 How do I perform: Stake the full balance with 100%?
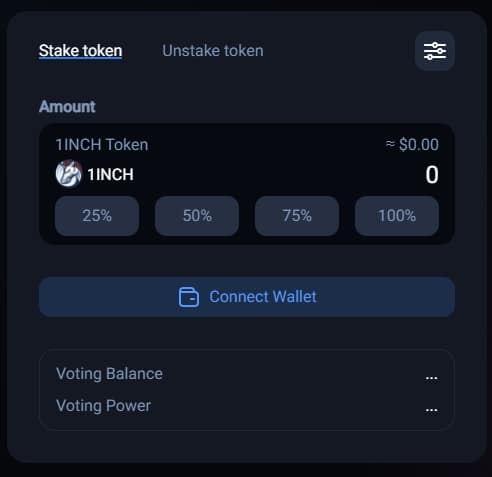coord(397,216)
